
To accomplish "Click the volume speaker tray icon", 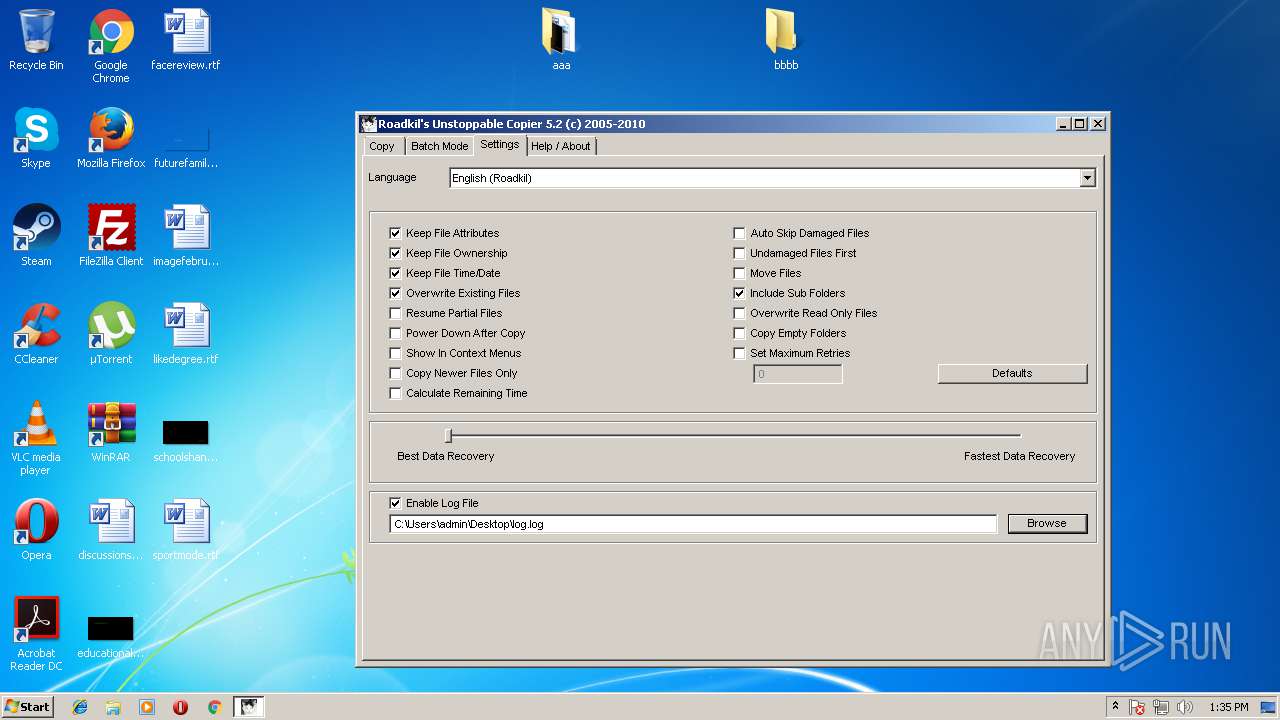I will (x=1185, y=707).
